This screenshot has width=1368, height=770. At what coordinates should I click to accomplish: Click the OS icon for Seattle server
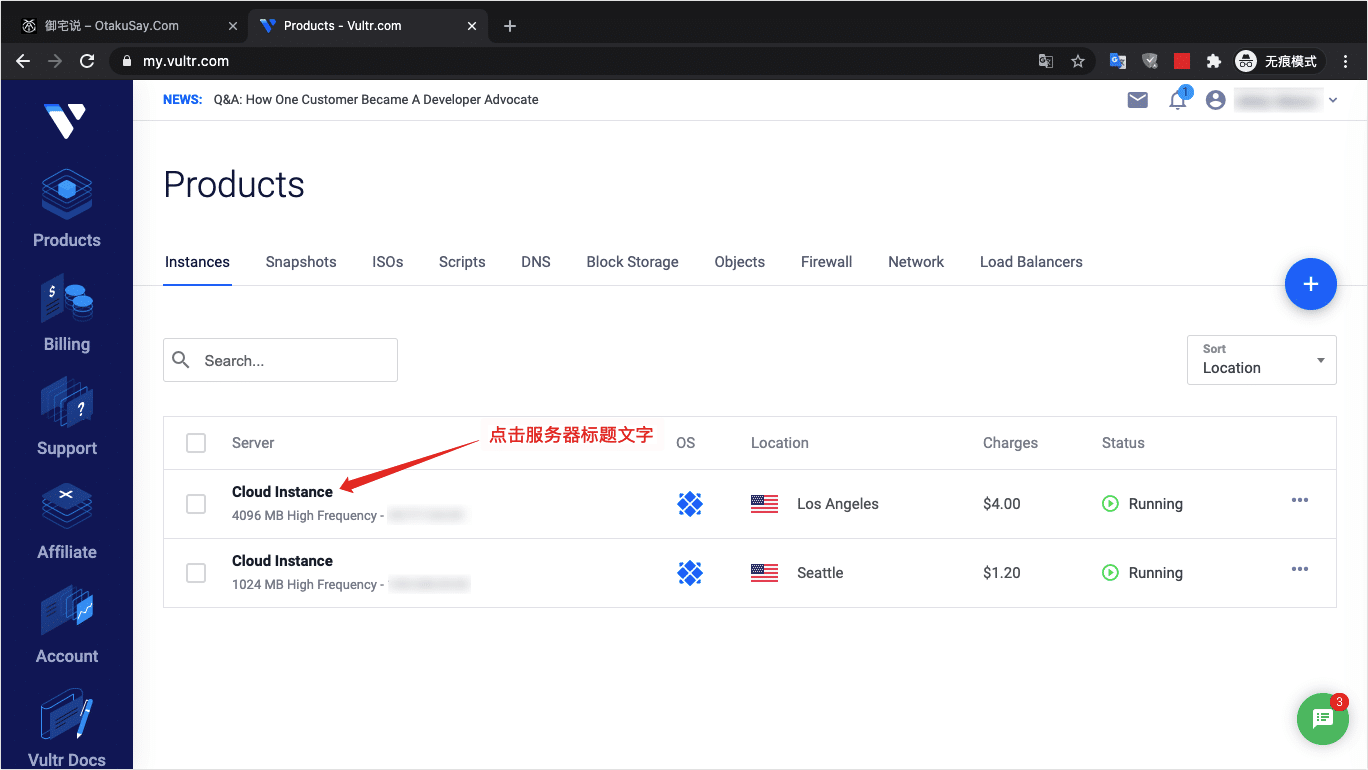pyautogui.click(x=690, y=573)
